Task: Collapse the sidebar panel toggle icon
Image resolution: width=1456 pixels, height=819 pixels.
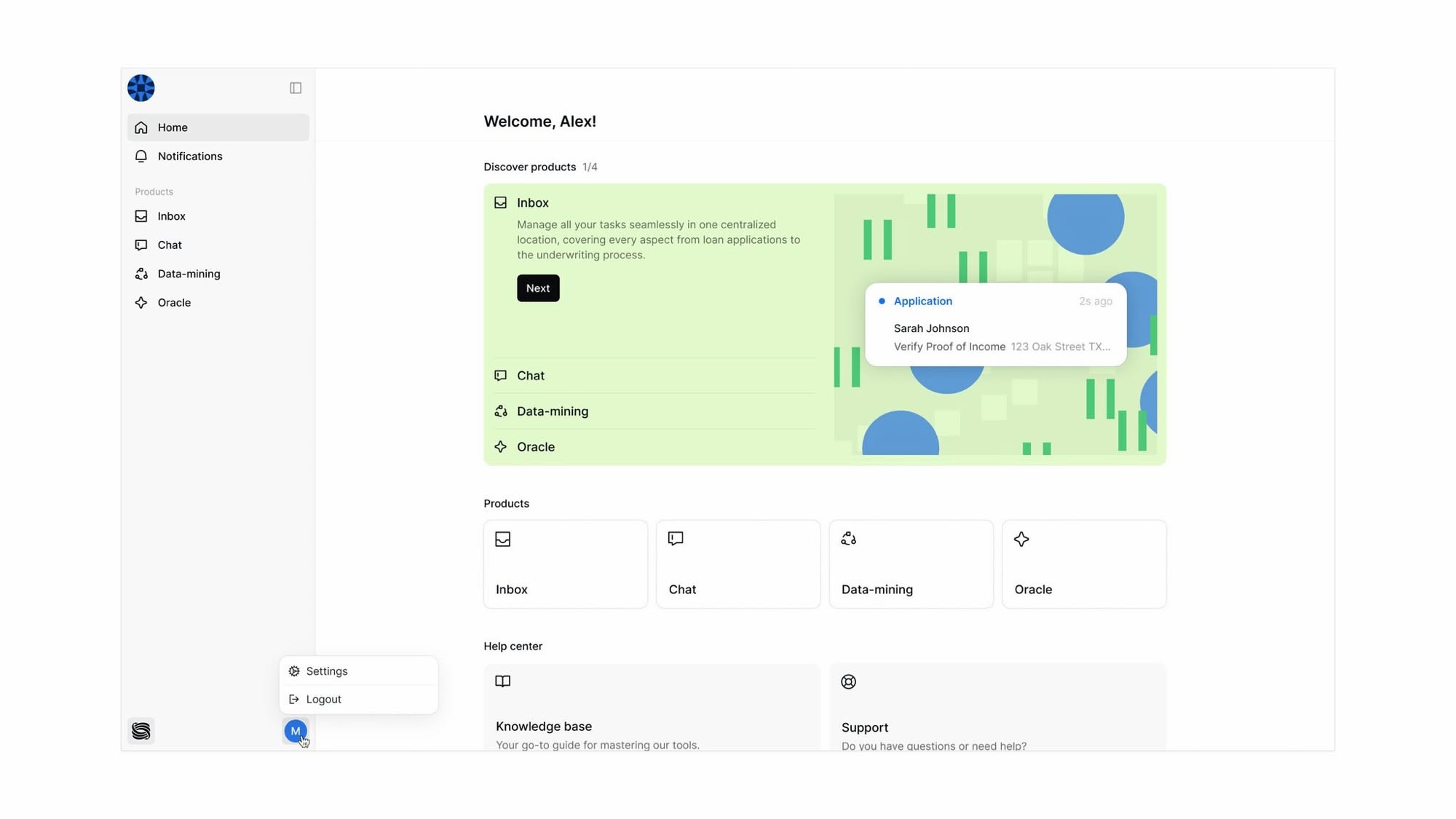Action: [296, 88]
